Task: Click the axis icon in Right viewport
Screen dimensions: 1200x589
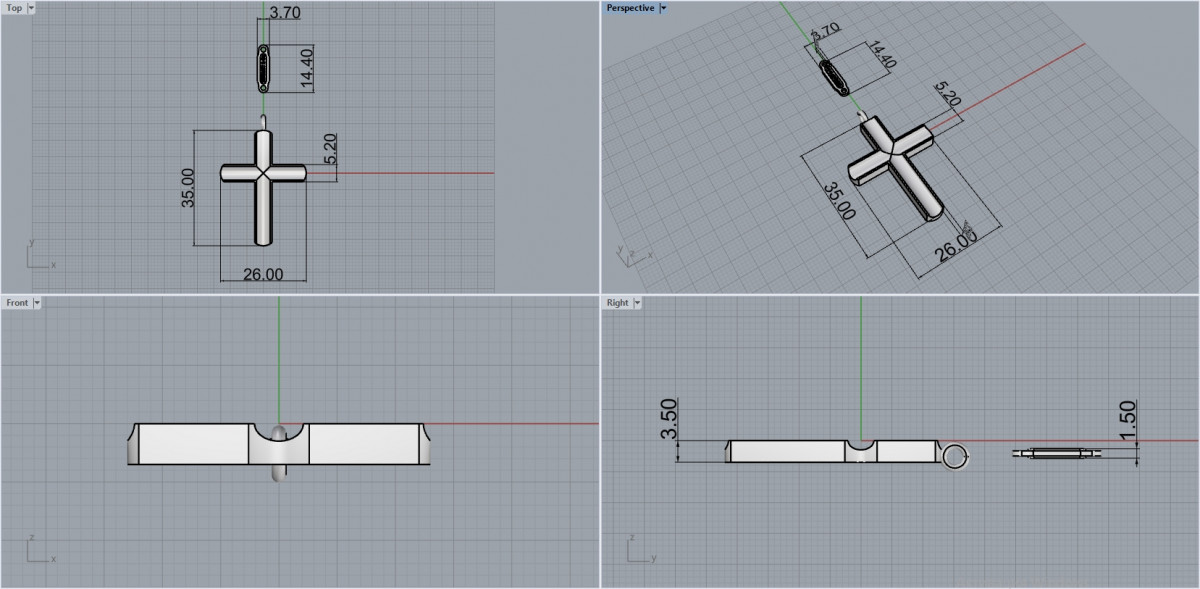Action: click(638, 551)
